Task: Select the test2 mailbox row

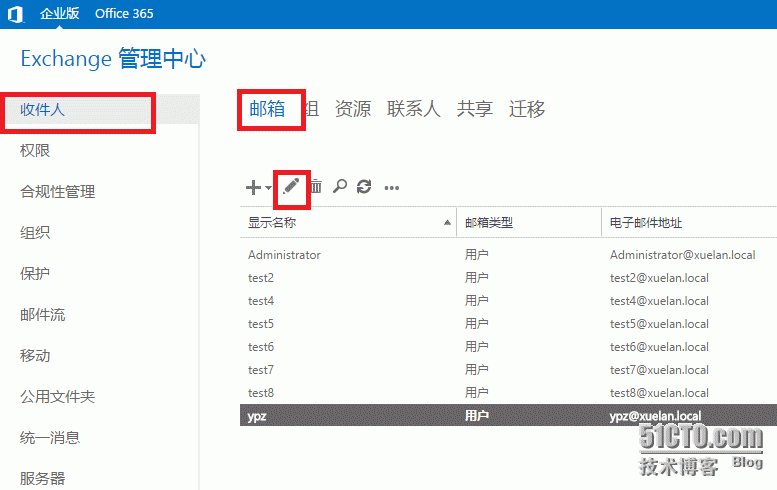Action: click(508, 278)
